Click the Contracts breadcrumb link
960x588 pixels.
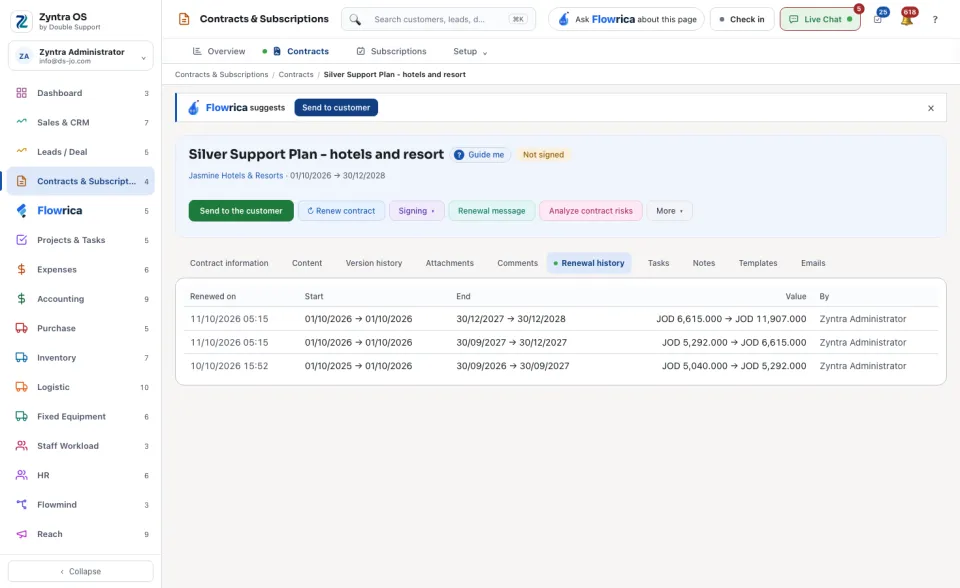point(296,74)
